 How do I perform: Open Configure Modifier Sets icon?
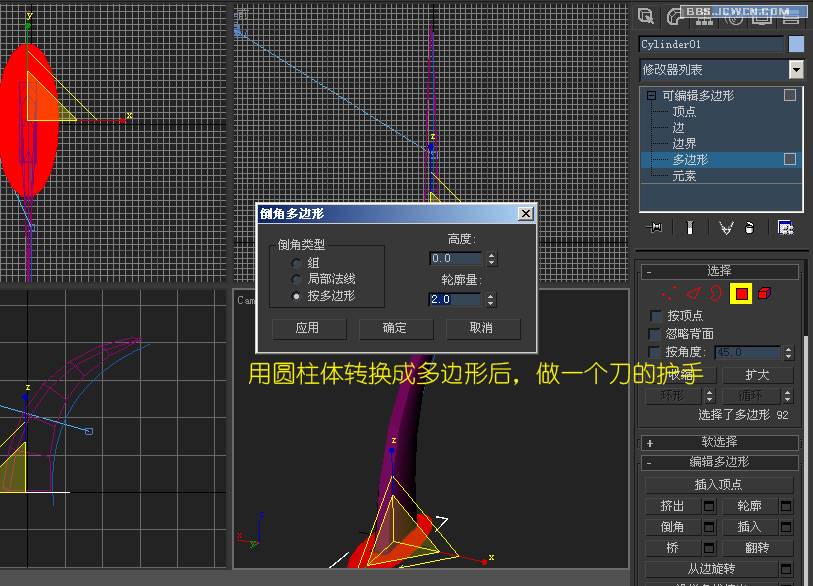point(786,227)
